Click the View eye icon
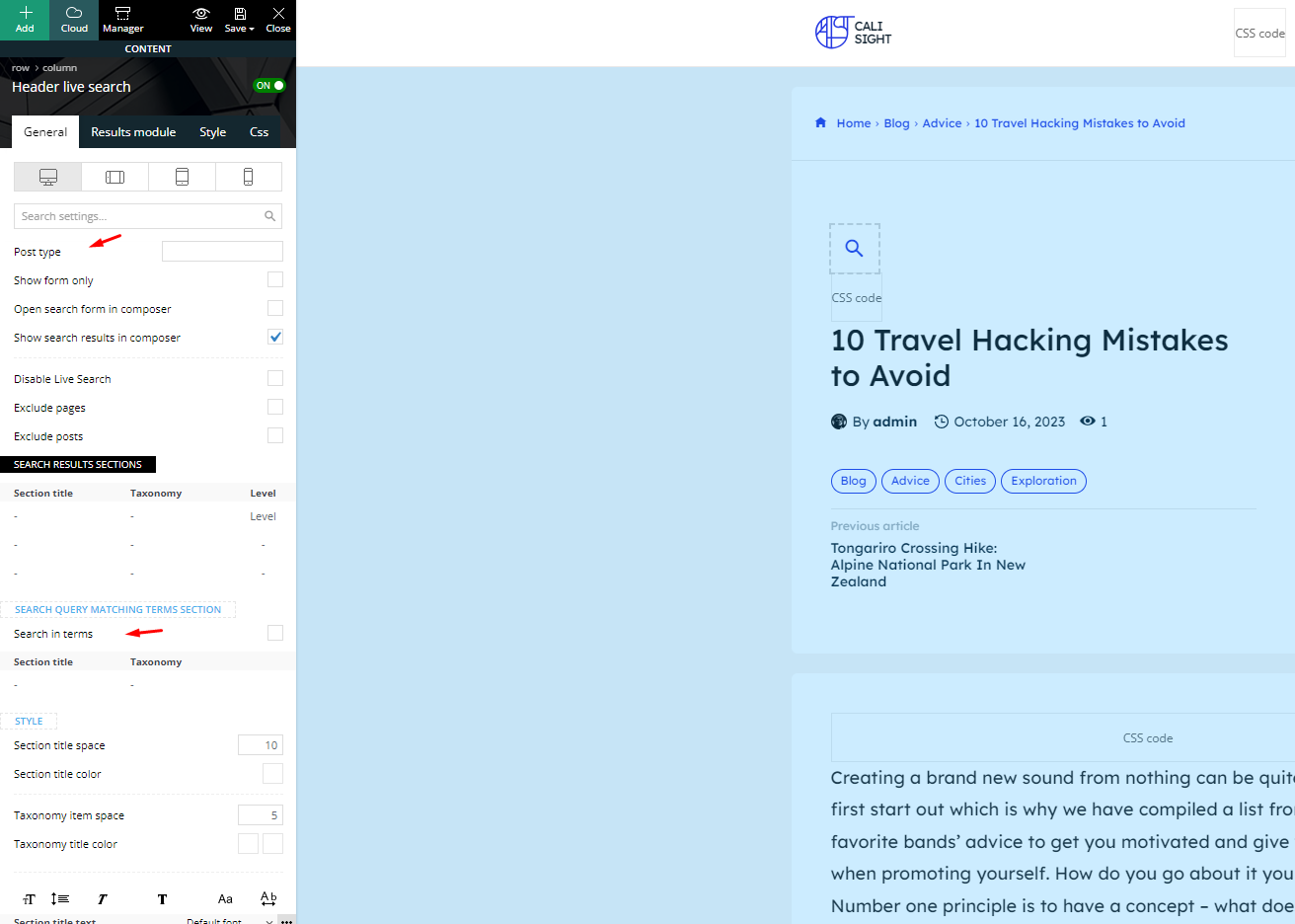 point(201,13)
